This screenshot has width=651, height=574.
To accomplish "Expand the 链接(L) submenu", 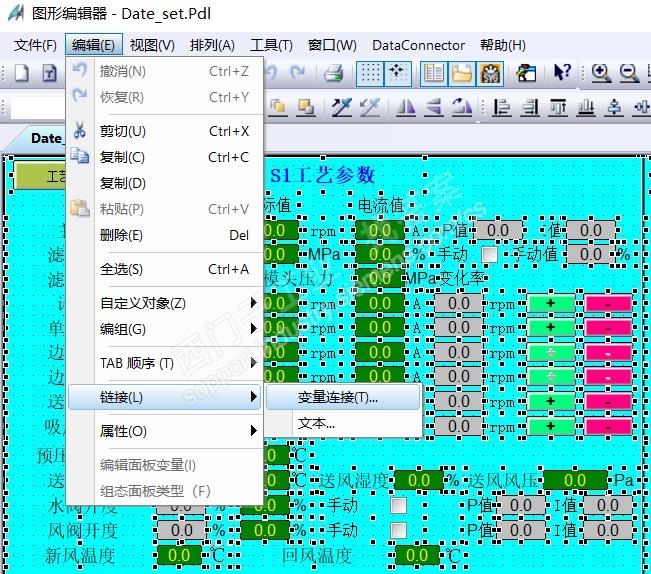I will 165,398.
